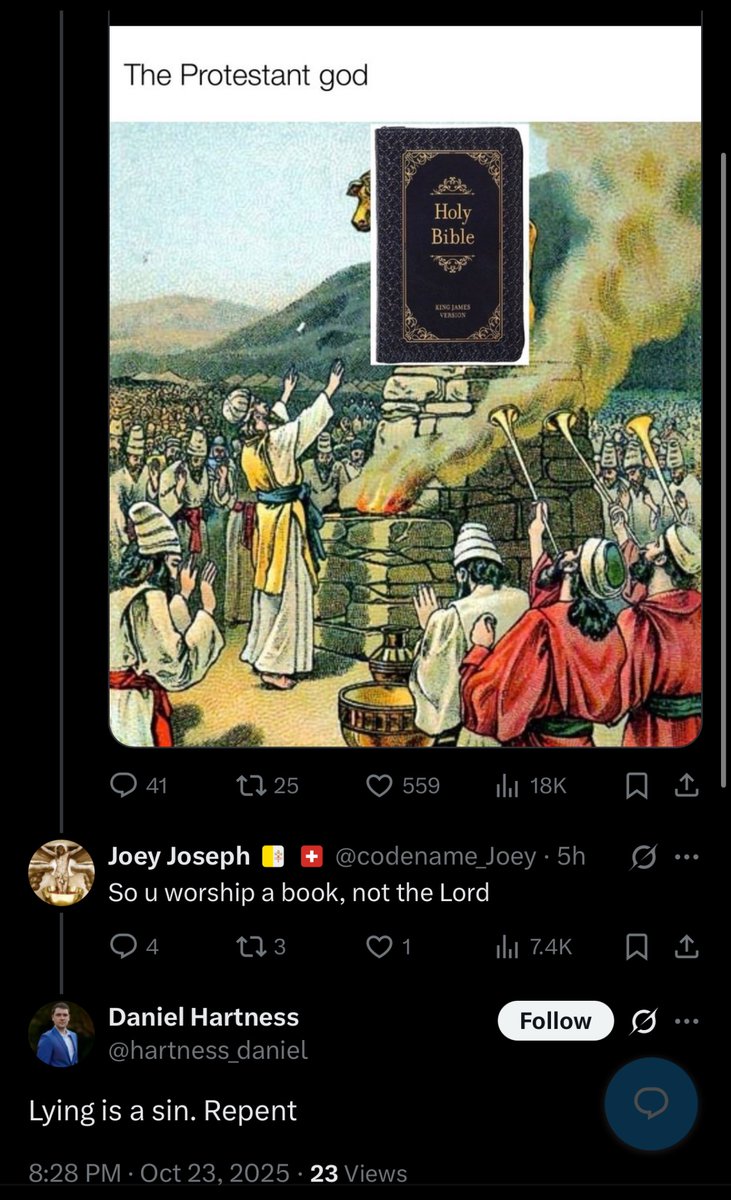The height and width of the screenshot is (1200, 731).
Task: Follow Daniel Hartness
Action: coord(555,1021)
